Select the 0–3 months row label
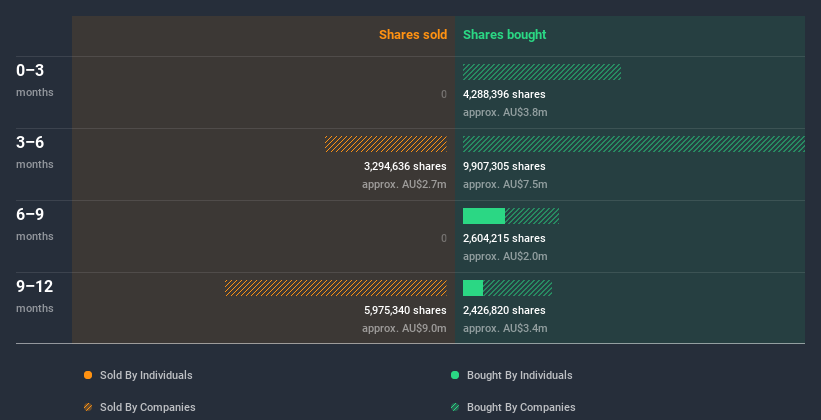This screenshot has width=821, height=420. pyautogui.click(x=30, y=71)
